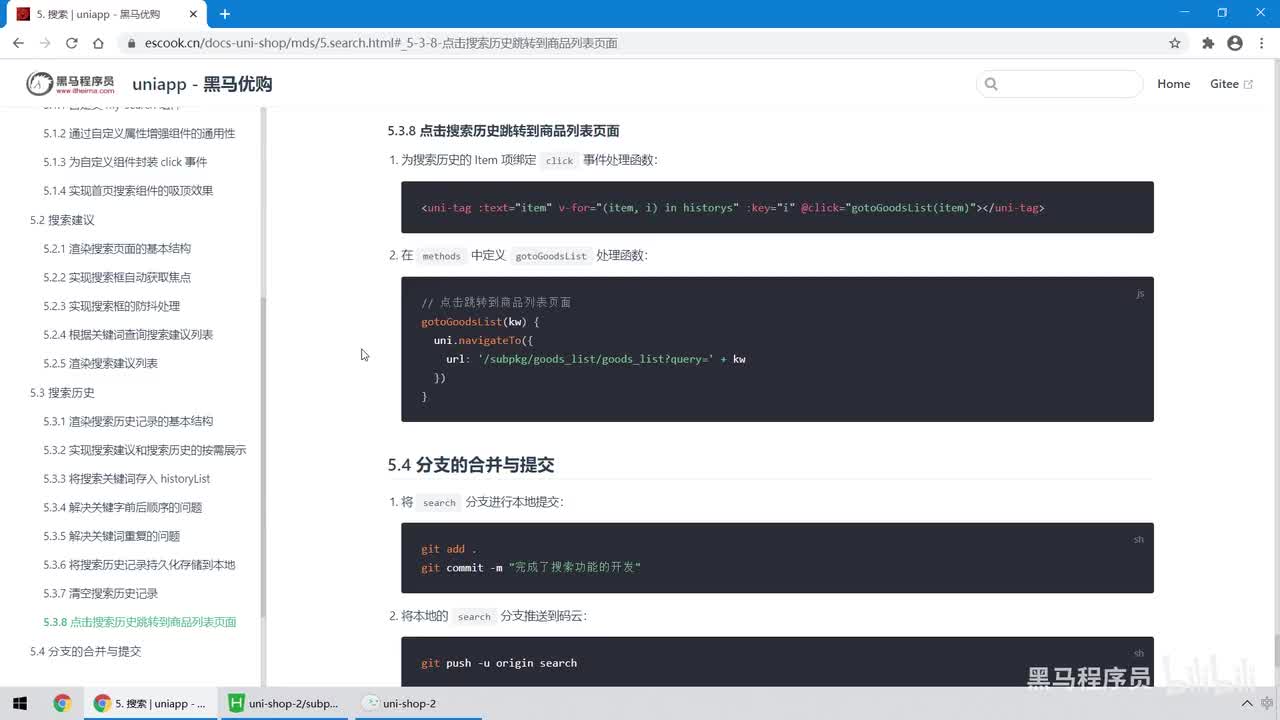1280x720 pixels.
Task: Bookmark this page with the star icon
Action: 1175,43
